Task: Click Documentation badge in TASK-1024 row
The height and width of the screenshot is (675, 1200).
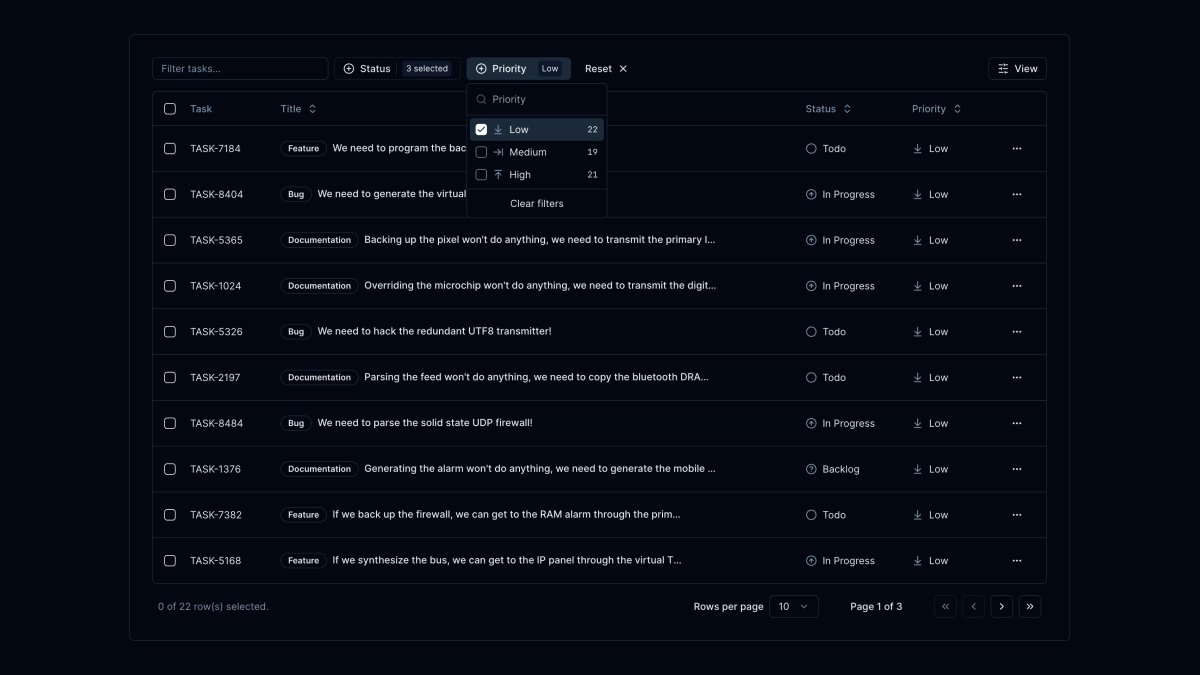Action: coord(319,286)
